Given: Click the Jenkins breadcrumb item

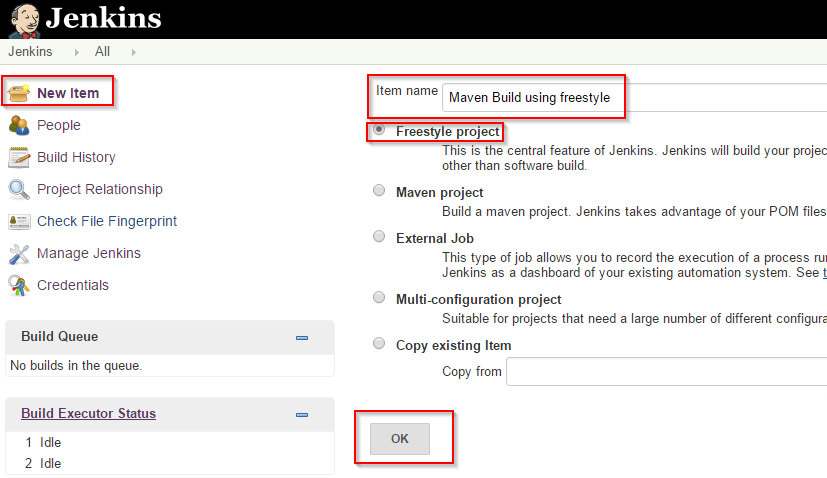Looking at the screenshot, I should coord(30,52).
